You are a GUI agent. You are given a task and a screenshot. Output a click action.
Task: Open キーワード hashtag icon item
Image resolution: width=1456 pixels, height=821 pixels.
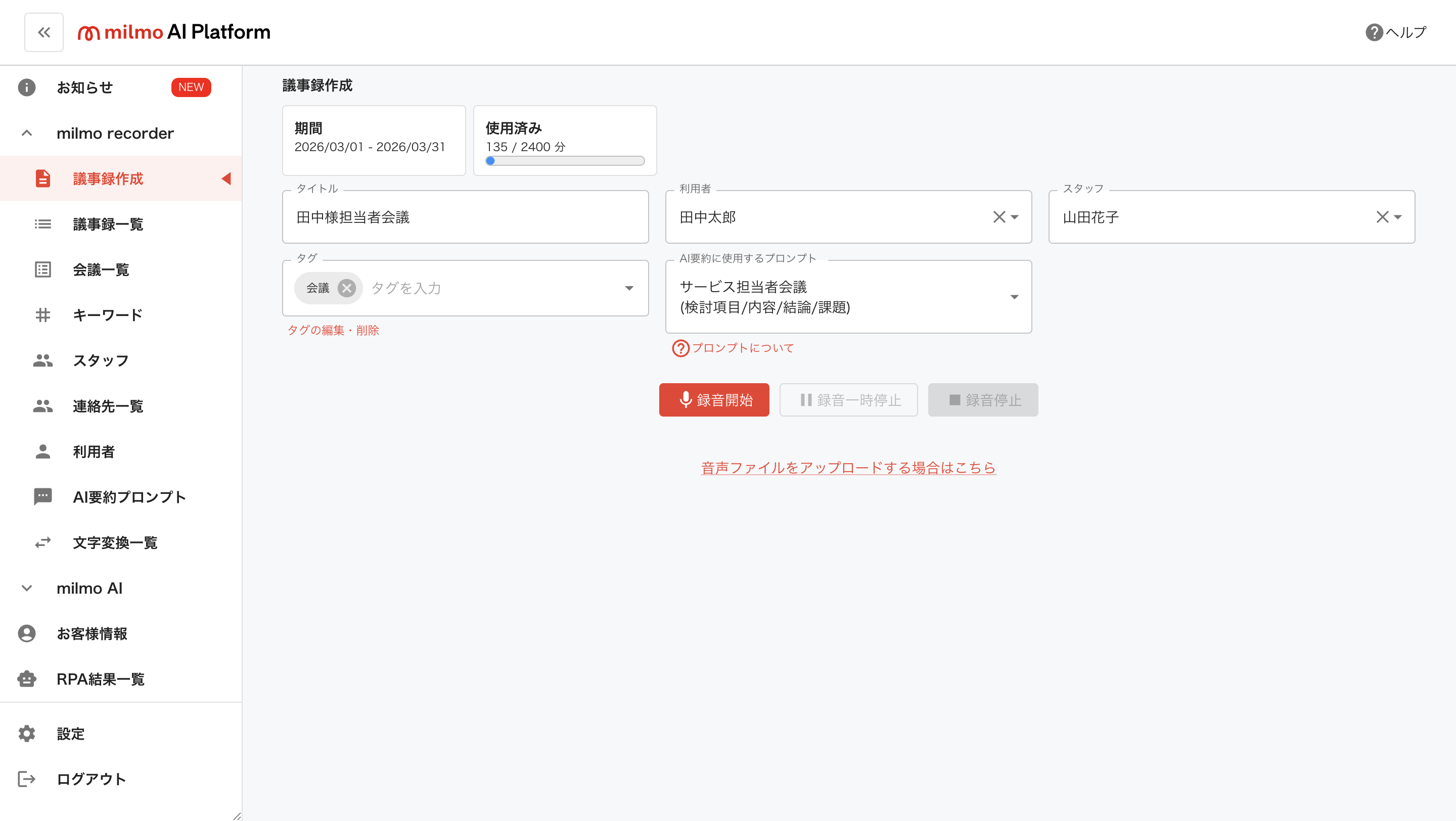click(43, 315)
